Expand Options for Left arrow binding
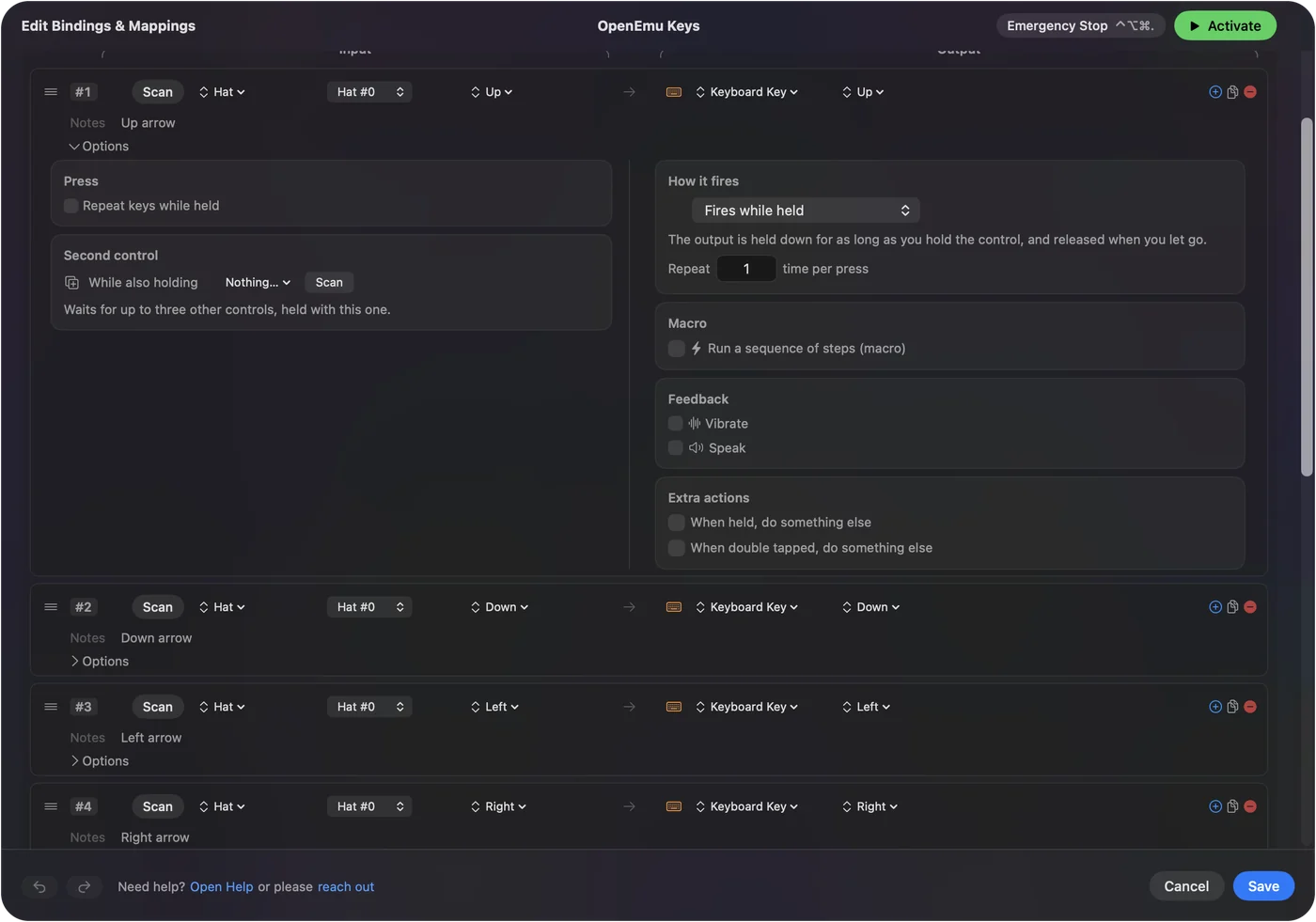 click(x=99, y=761)
